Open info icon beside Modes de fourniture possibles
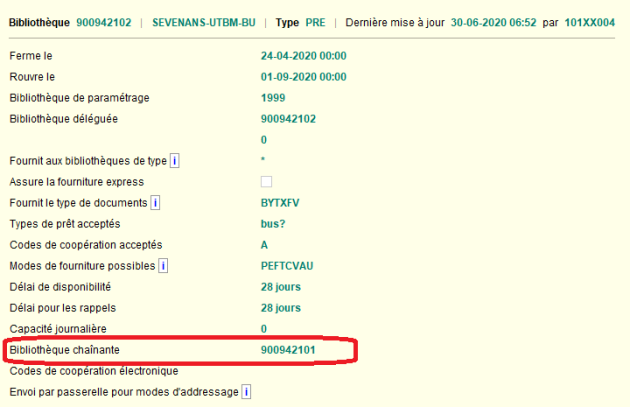 coord(163,266)
